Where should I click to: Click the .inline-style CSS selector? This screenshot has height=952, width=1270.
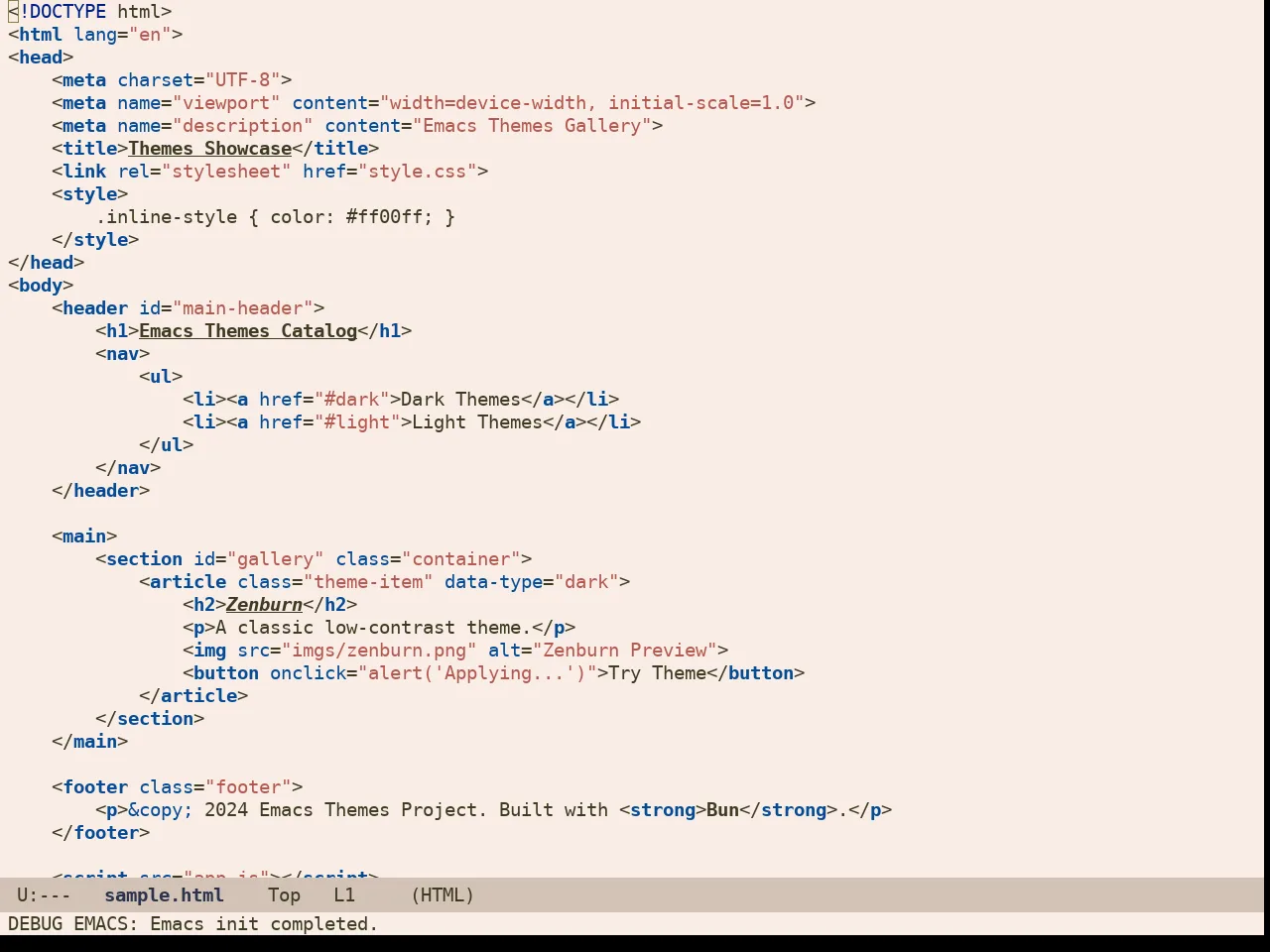coord(167,217)
